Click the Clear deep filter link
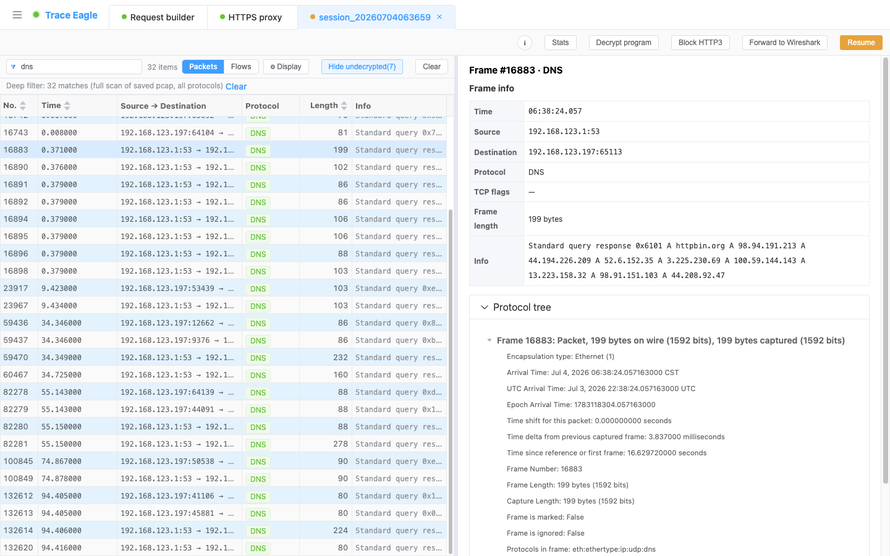This screenshot has height=556, width=890. (236, 87)
